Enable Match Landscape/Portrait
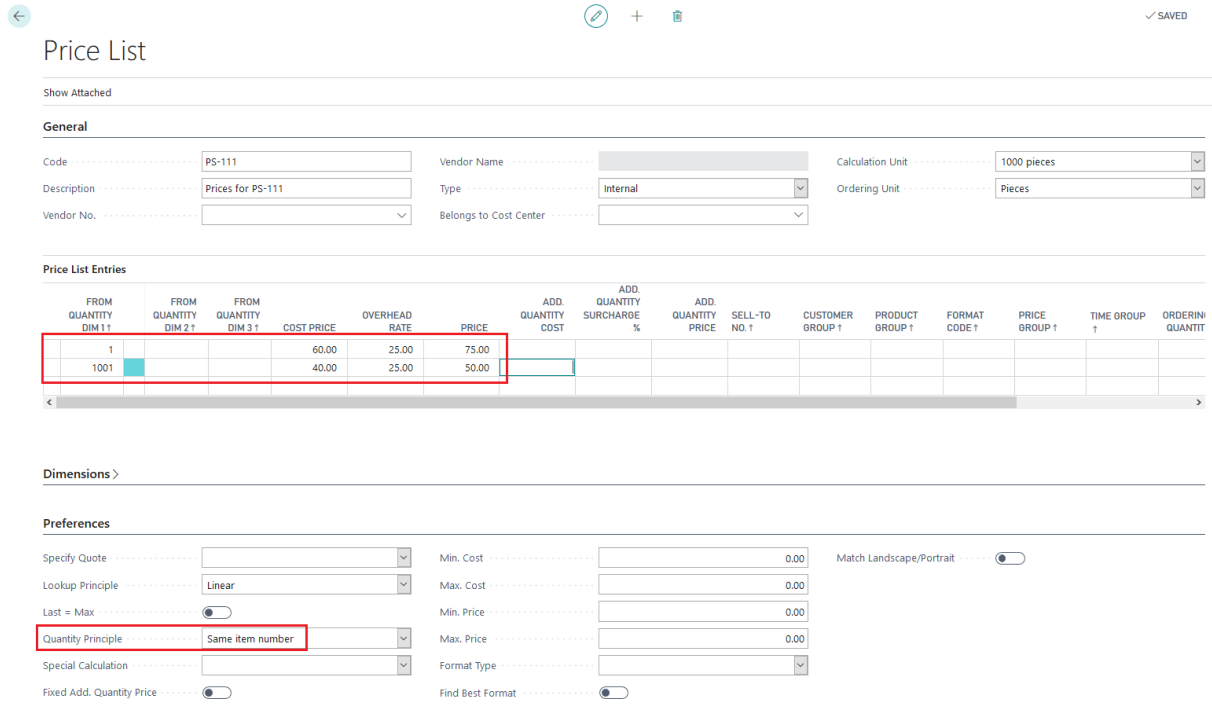The image size is (1212, 705). pos(1009,558)
